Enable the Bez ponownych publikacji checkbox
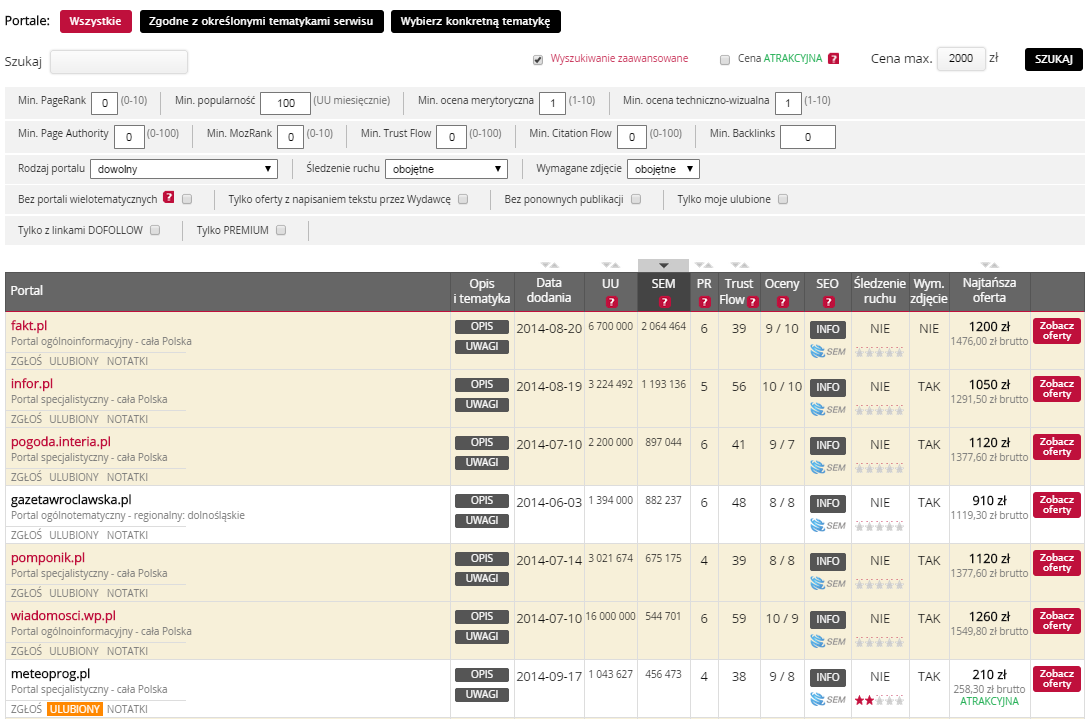Image resolution: width=1092 pixels, height=719 pixels. [x=636, y=199]
